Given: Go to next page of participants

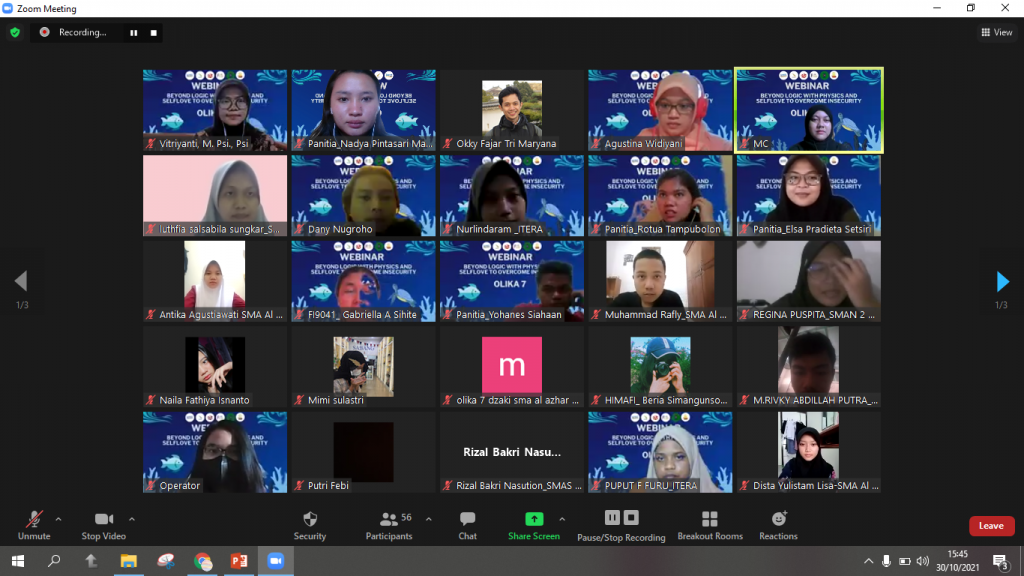Looking at the screenshot, I should [x=1002, y=282].
